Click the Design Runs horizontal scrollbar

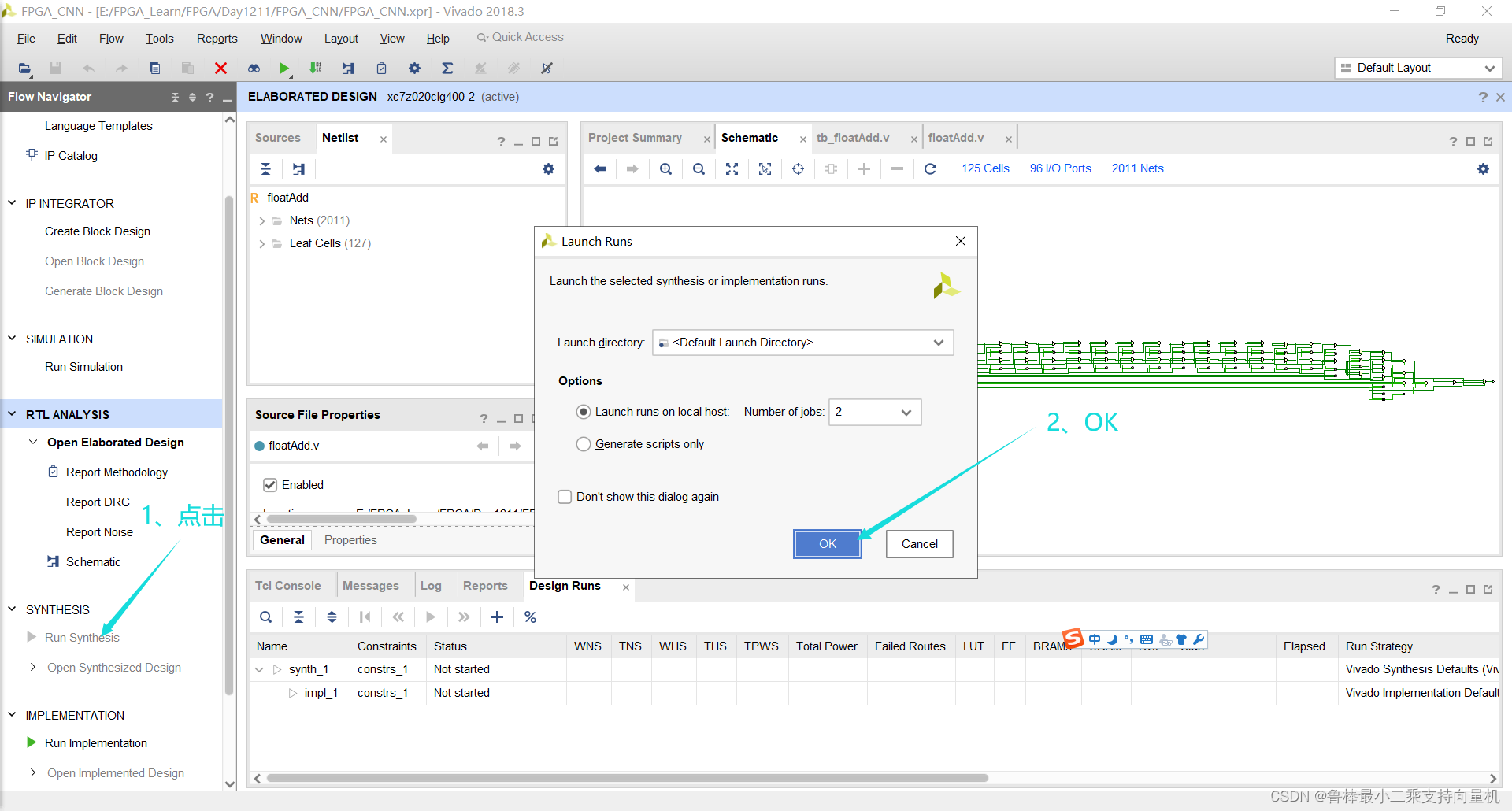pos(628,778)
